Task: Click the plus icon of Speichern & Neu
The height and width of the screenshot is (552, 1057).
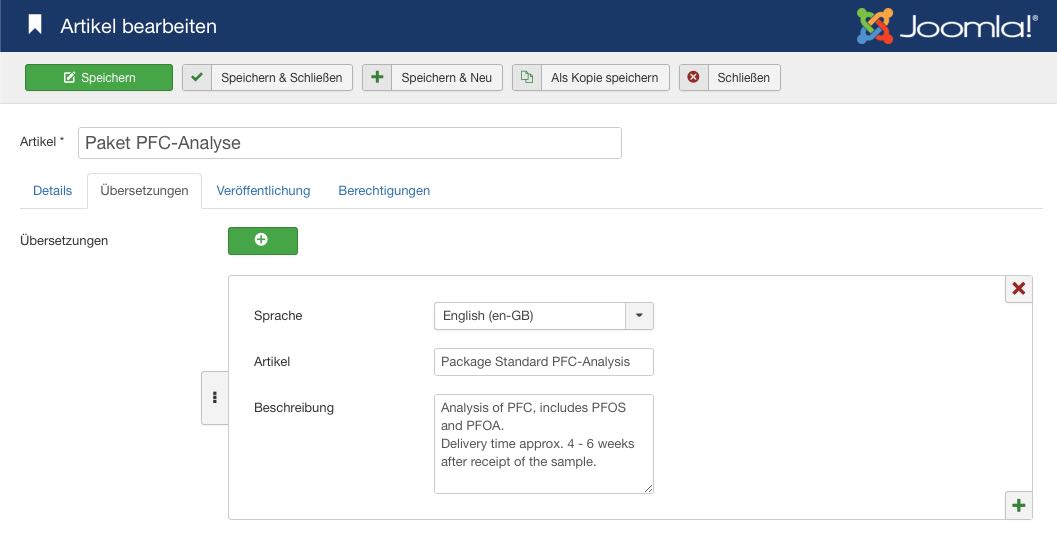Action: click(x=377, y=78)
